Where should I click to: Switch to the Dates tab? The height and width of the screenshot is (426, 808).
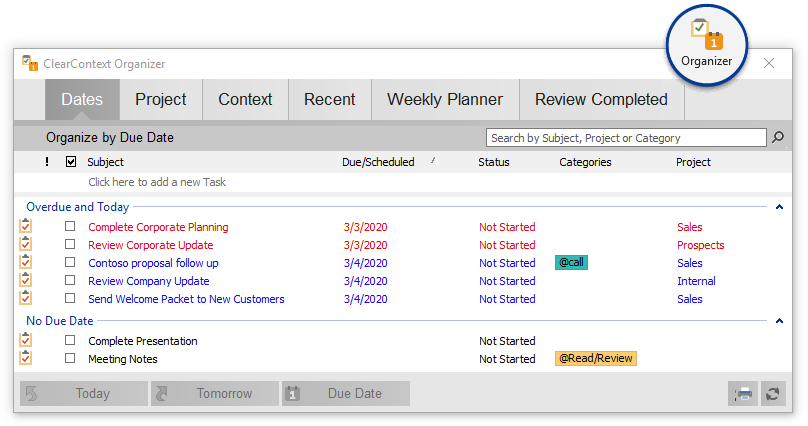pyautogui.click(x=82, y=99)
